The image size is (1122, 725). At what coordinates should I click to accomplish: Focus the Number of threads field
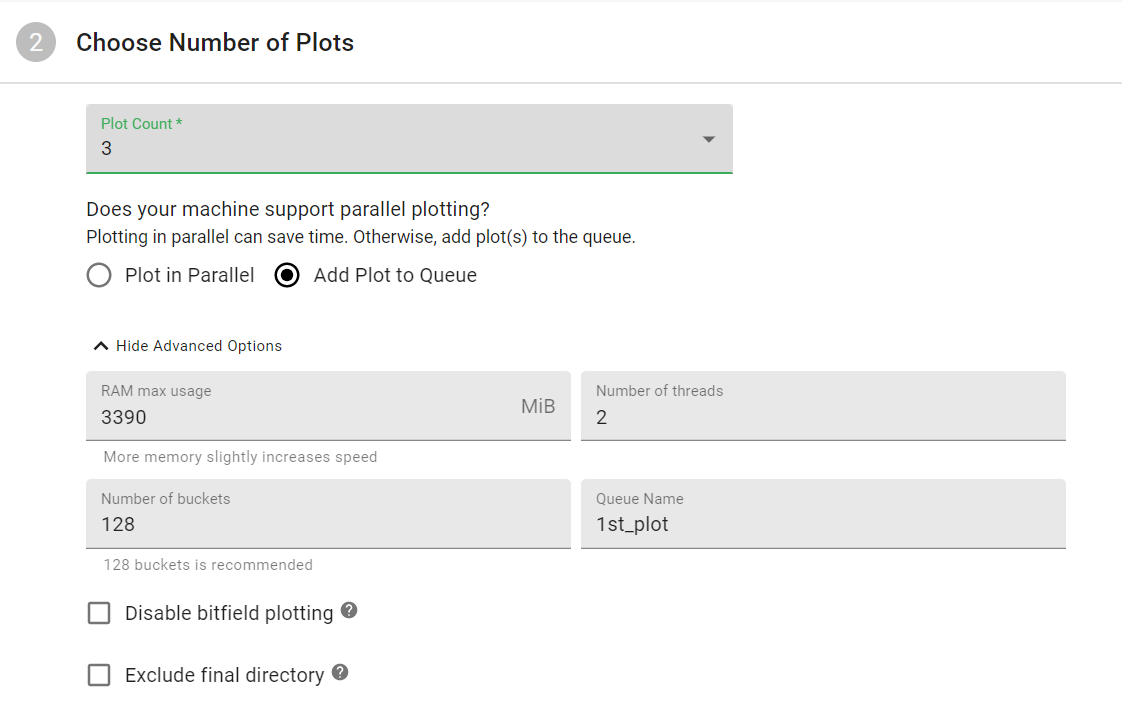point(822,416)
